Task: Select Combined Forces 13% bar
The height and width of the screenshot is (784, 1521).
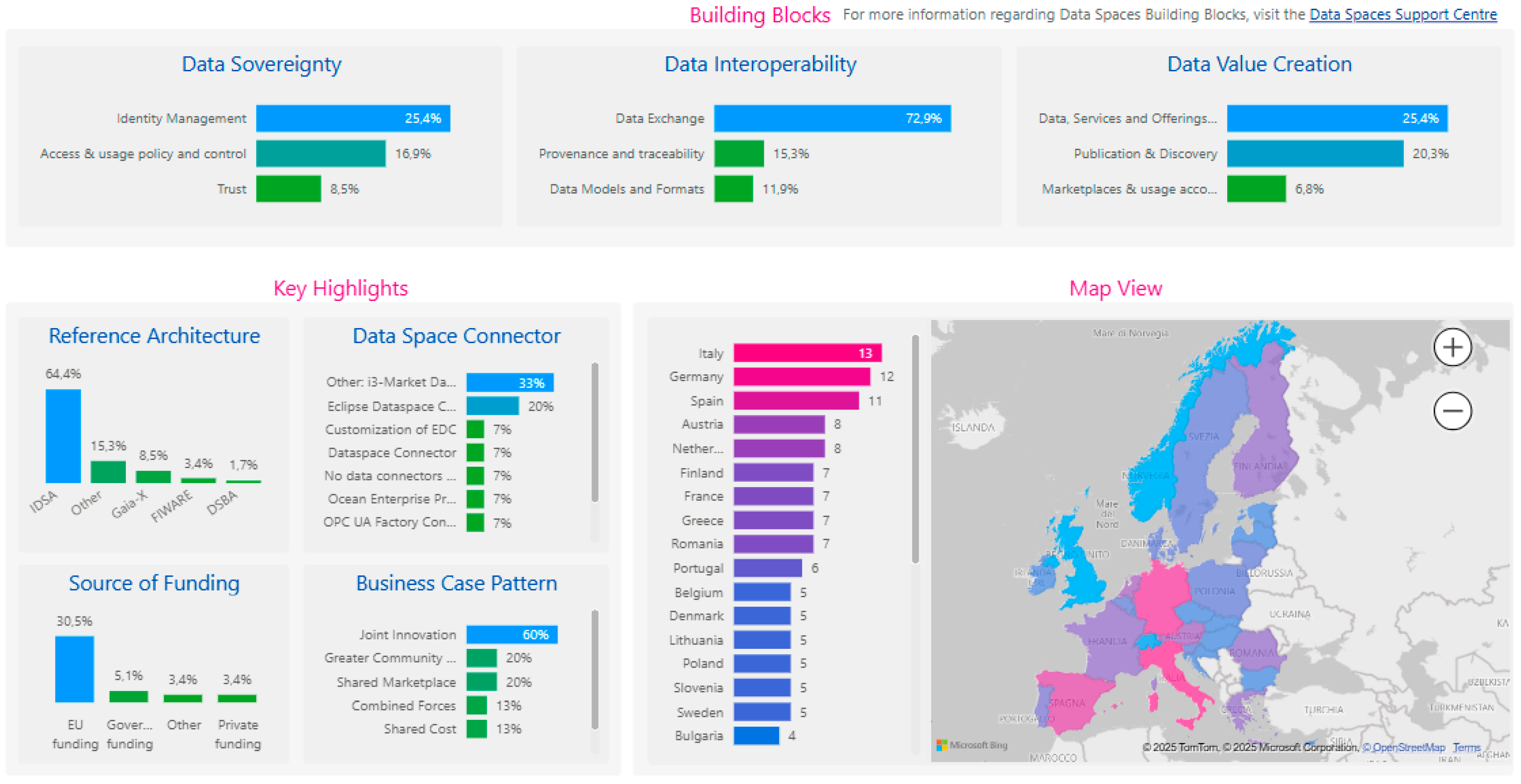Action: [x=476, y=706]
